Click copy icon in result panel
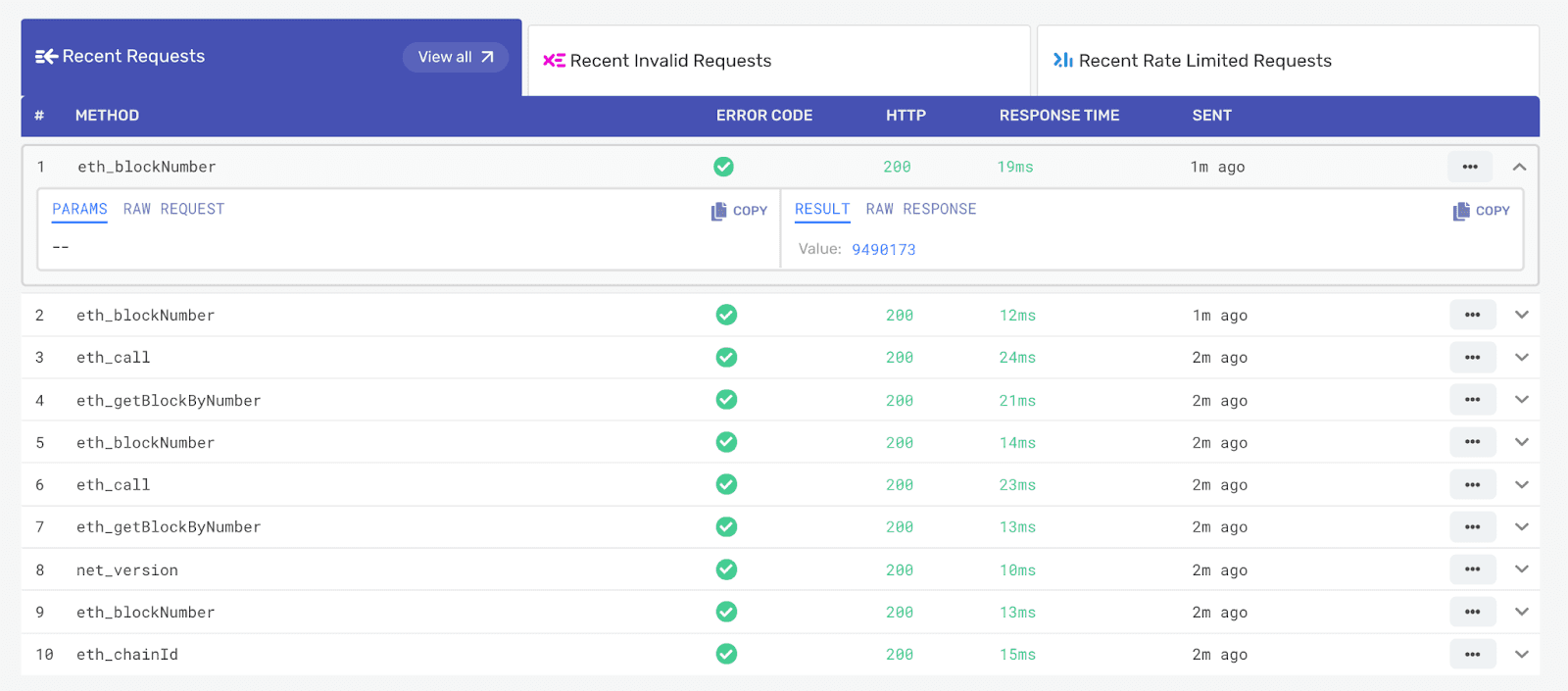The height and width of the screenshot is (691, 1568). pos(1461,211)
